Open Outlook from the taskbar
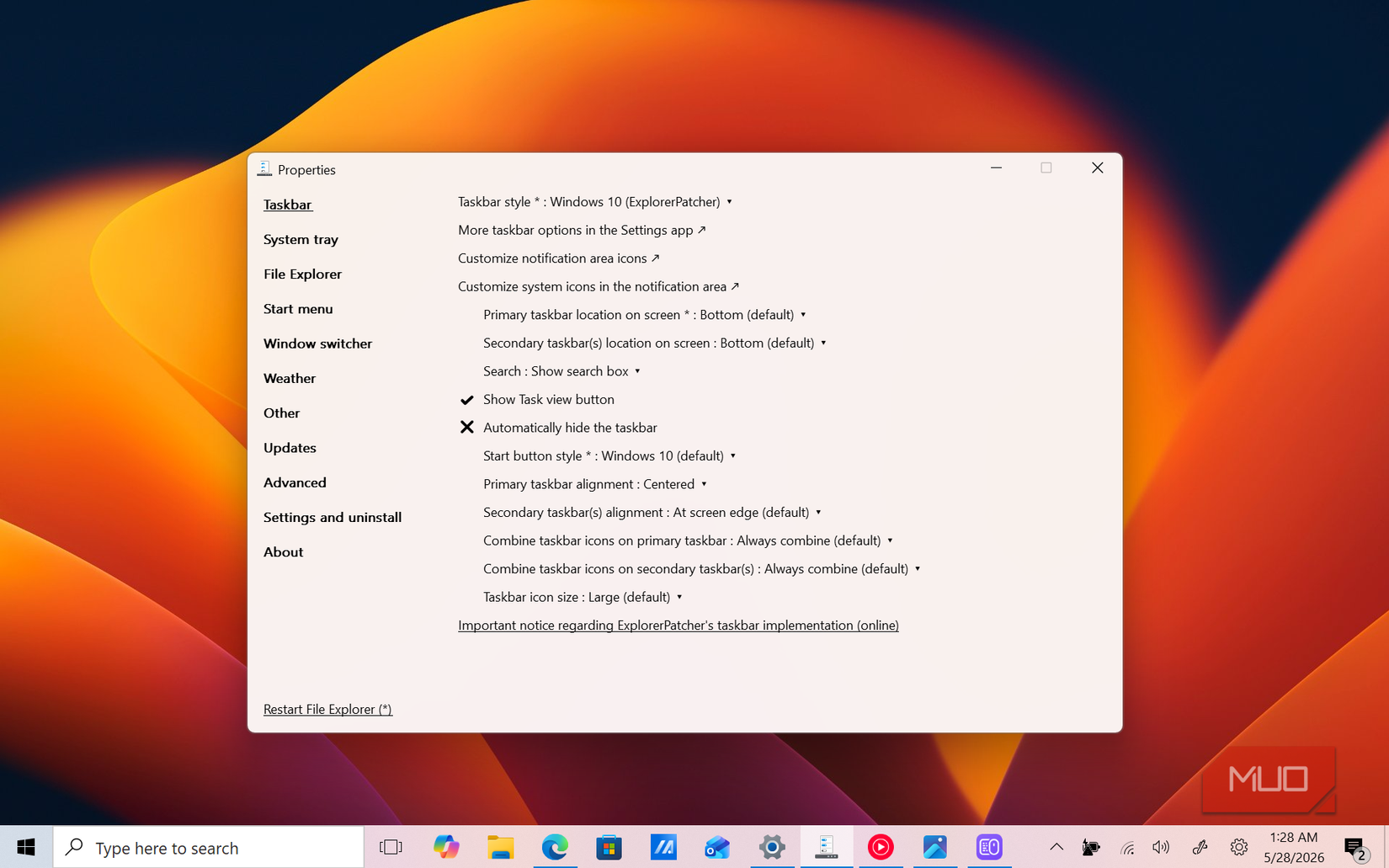The height and width of the screenshot is (868, 1389). (x=717, y=847)
